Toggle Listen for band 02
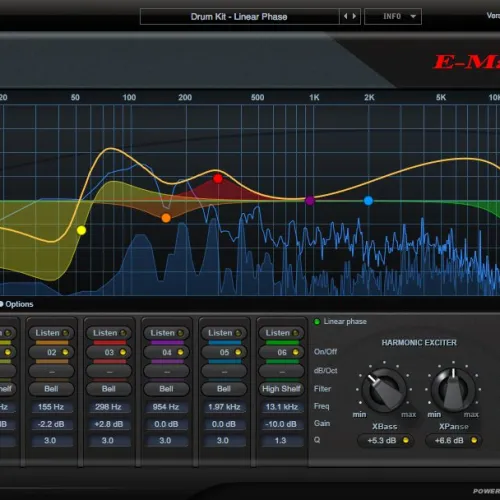The height and width of the screenshot is (500, 500). pos(51,333)
